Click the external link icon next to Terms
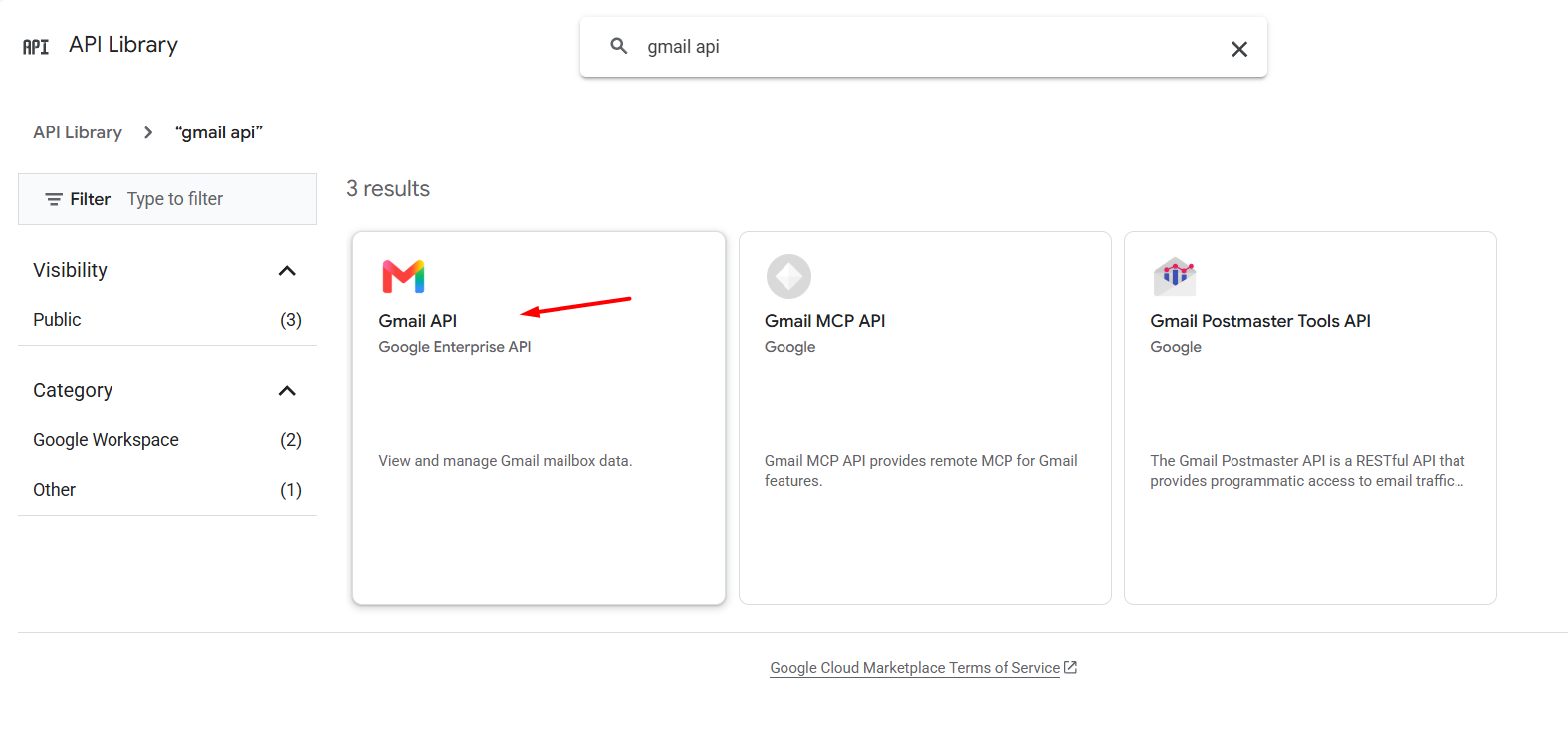 point(1070,667)
